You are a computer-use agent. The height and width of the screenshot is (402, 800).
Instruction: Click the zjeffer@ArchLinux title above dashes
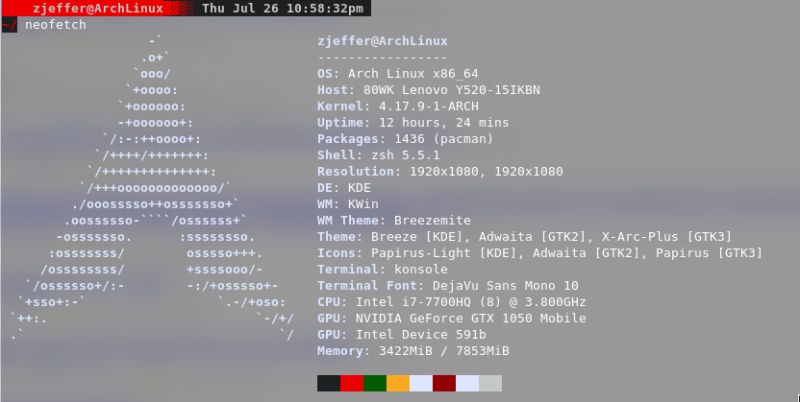(382, 41)
